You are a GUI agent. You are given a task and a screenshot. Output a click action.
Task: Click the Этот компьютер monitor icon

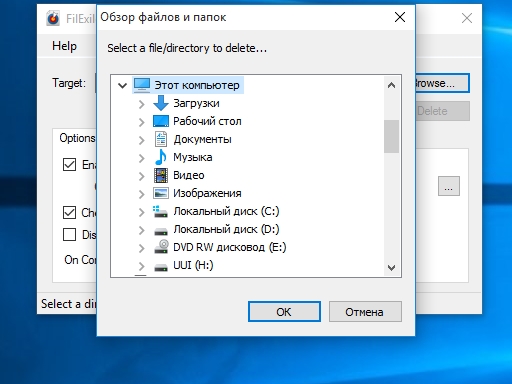(142, 85)
